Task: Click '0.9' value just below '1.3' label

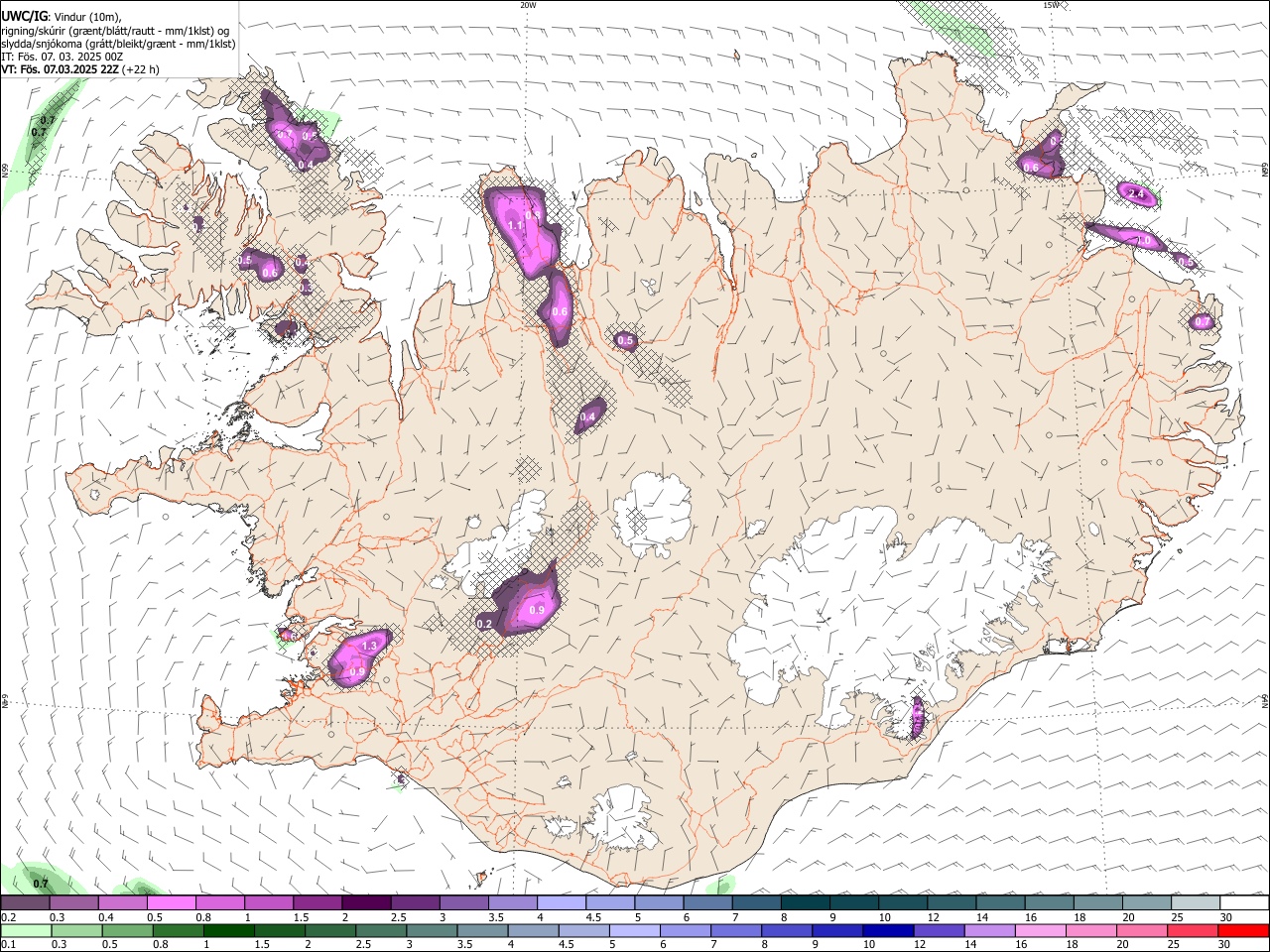Action: (357, 672)
